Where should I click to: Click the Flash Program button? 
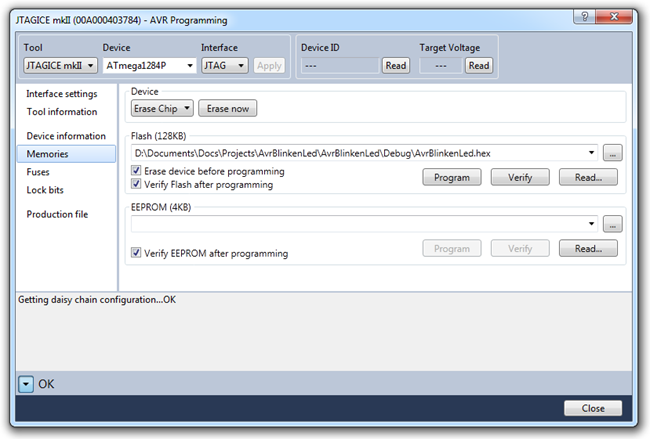(452, 177)
